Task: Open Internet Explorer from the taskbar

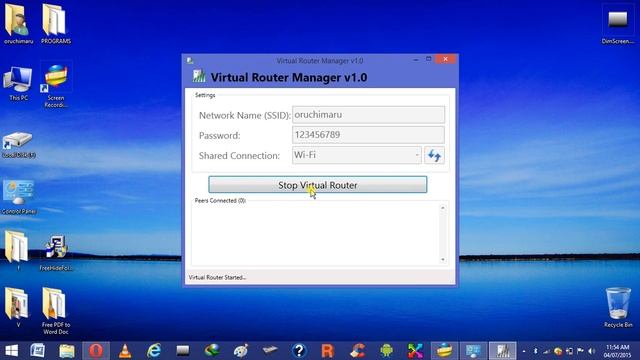Action: [154, 351]
